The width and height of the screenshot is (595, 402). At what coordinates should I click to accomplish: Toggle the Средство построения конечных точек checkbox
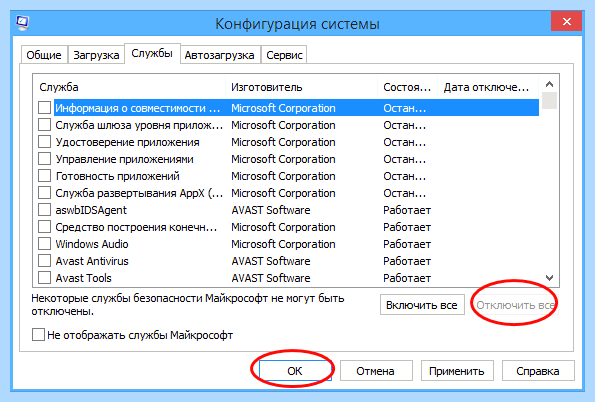pos(44,227)
